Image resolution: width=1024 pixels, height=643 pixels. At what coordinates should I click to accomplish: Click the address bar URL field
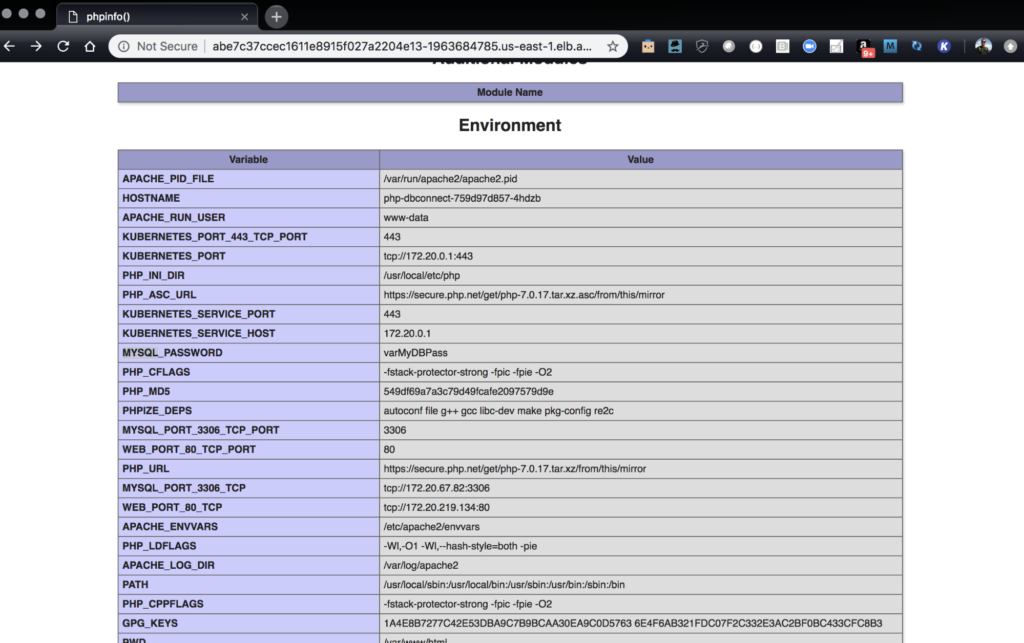(x=400, y=46)
